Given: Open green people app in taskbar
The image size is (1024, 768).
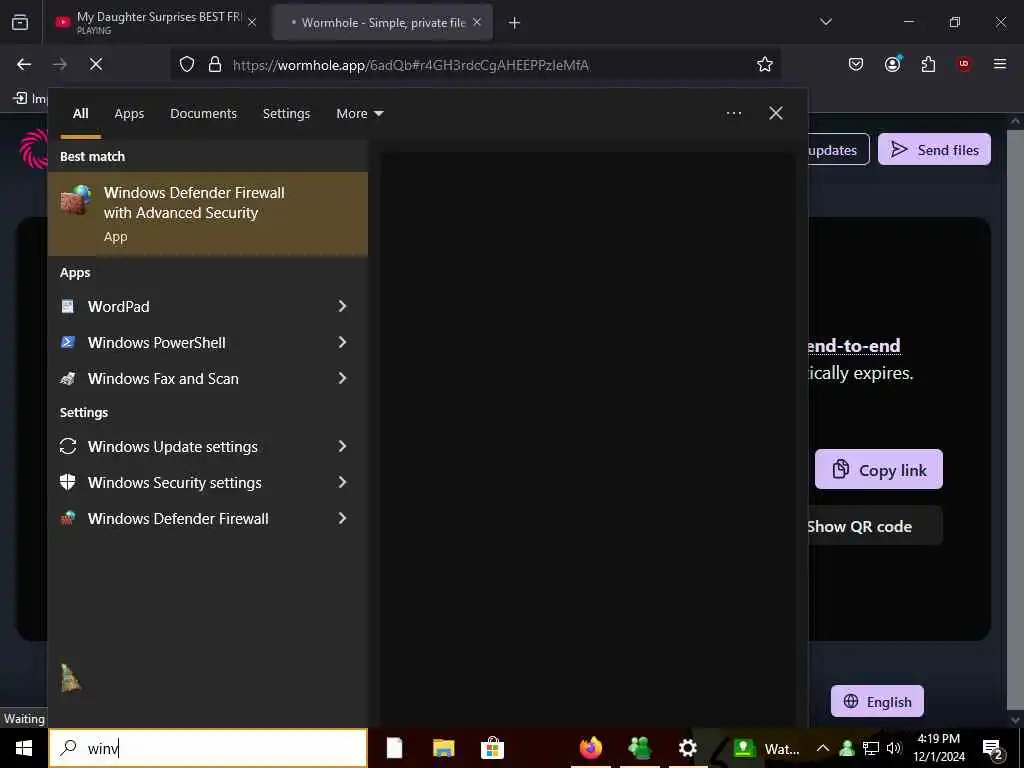Looking at the screenshot, I should (x=640, y=748).
